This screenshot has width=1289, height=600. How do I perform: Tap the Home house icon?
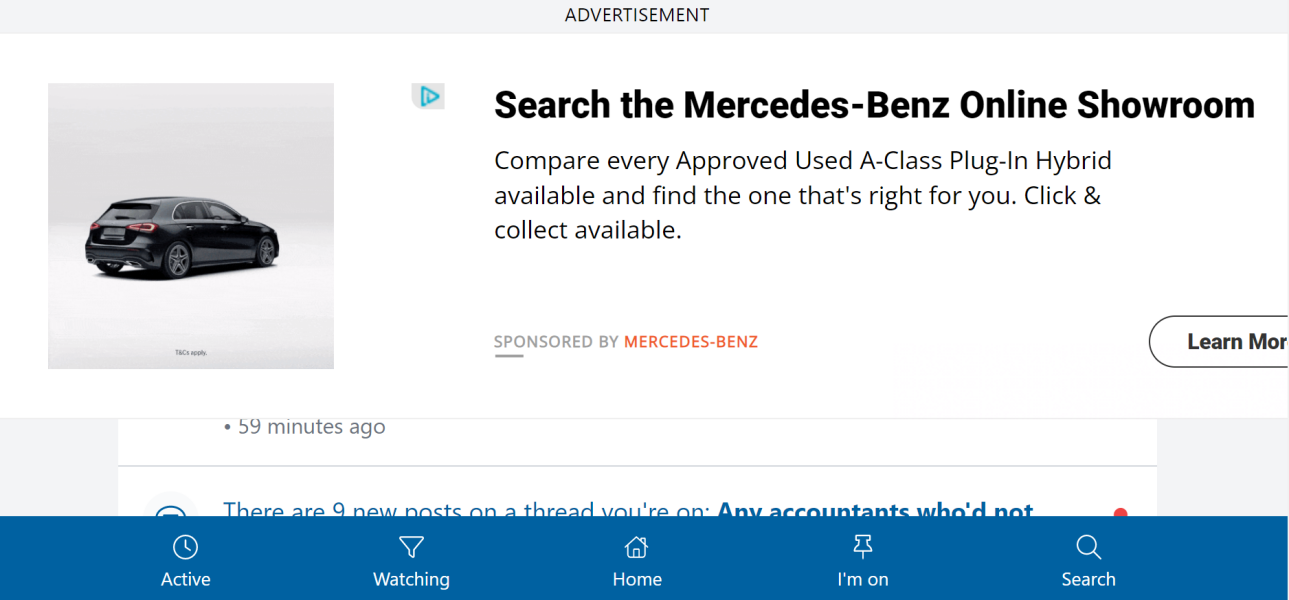[637, 547]
